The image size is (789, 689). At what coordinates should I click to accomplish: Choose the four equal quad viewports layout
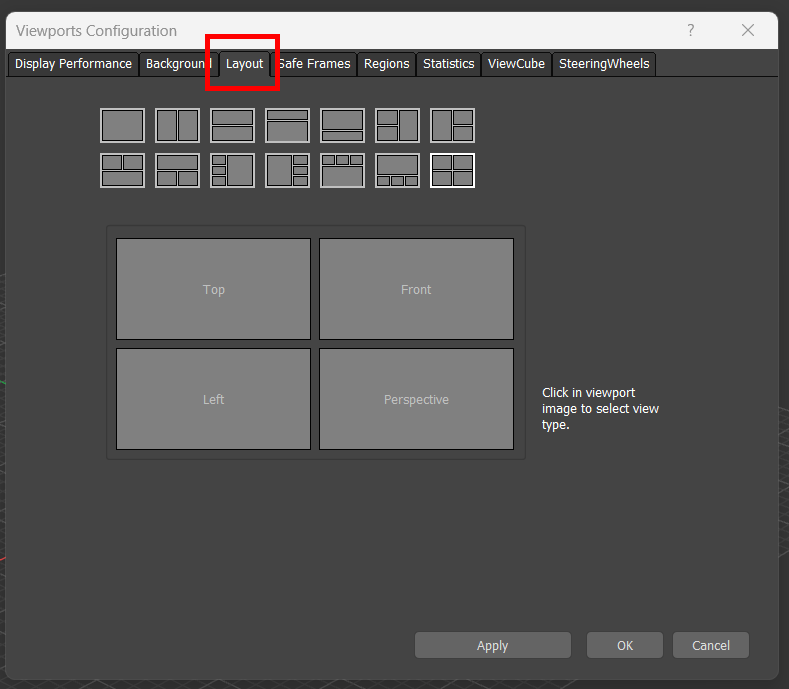pos(452,171)
